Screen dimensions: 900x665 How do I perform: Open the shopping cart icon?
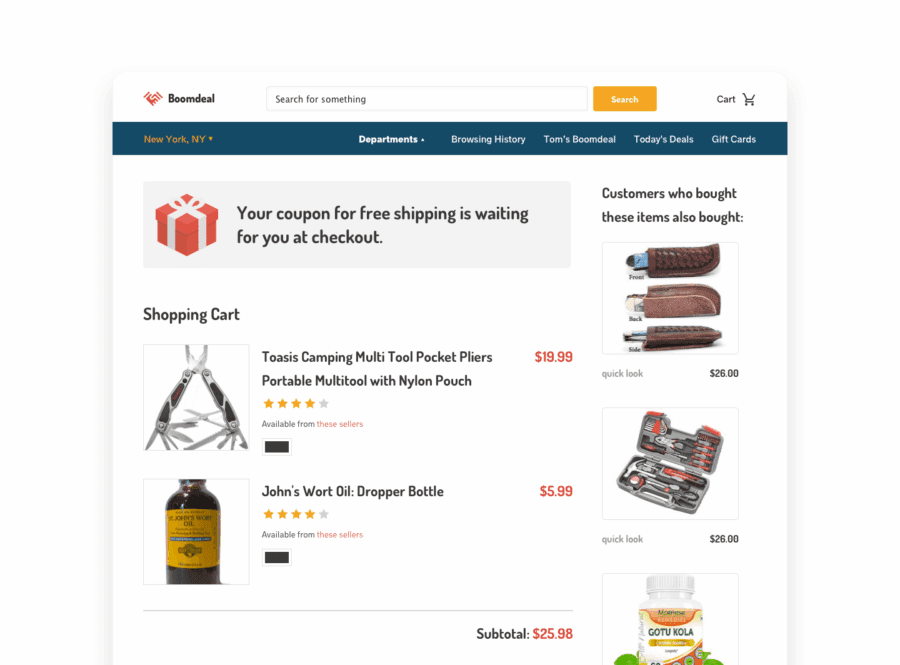[x=748, y=99]
